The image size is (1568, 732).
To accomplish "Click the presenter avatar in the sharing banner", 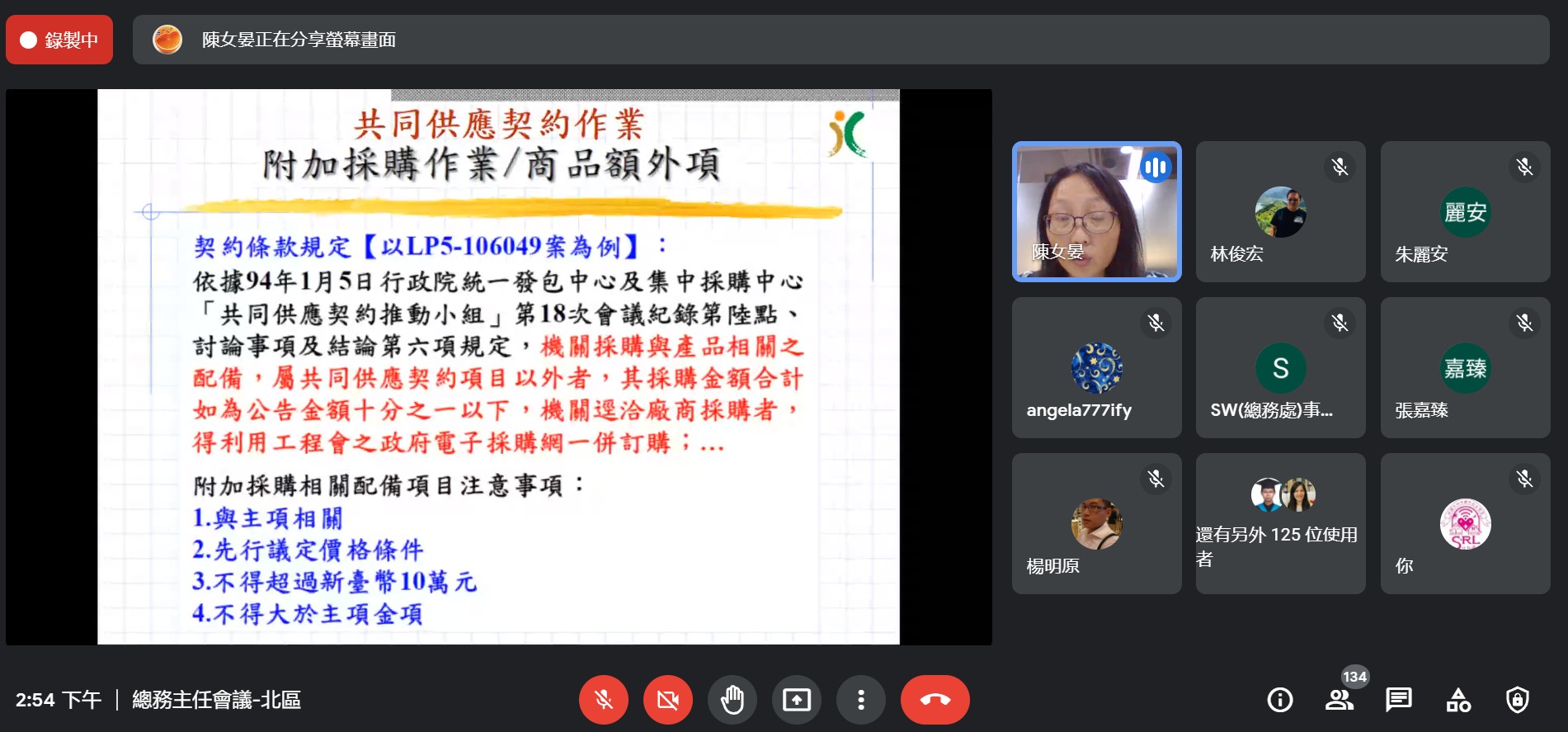I will click(167, 40).
